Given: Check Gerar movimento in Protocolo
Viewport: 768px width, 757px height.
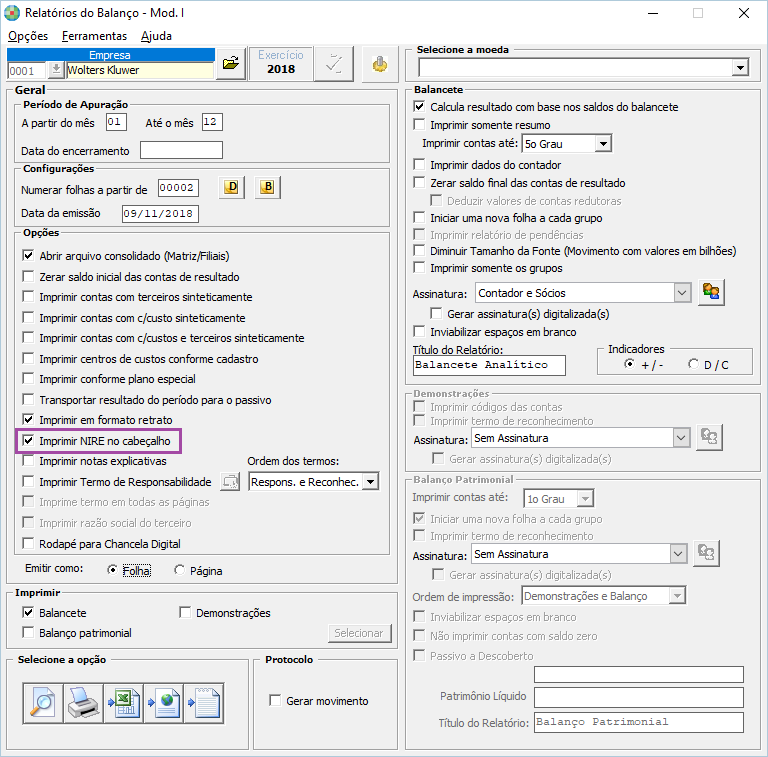Looking at the screenshot, I should (x=275, y=701).
